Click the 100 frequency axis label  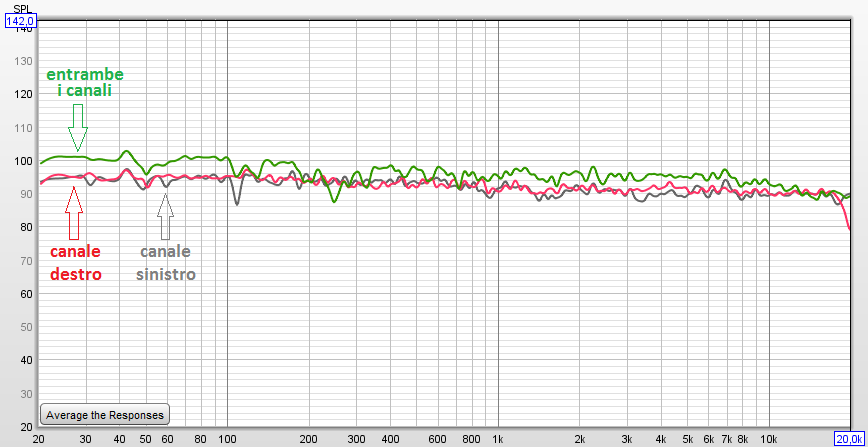point(228,439)
